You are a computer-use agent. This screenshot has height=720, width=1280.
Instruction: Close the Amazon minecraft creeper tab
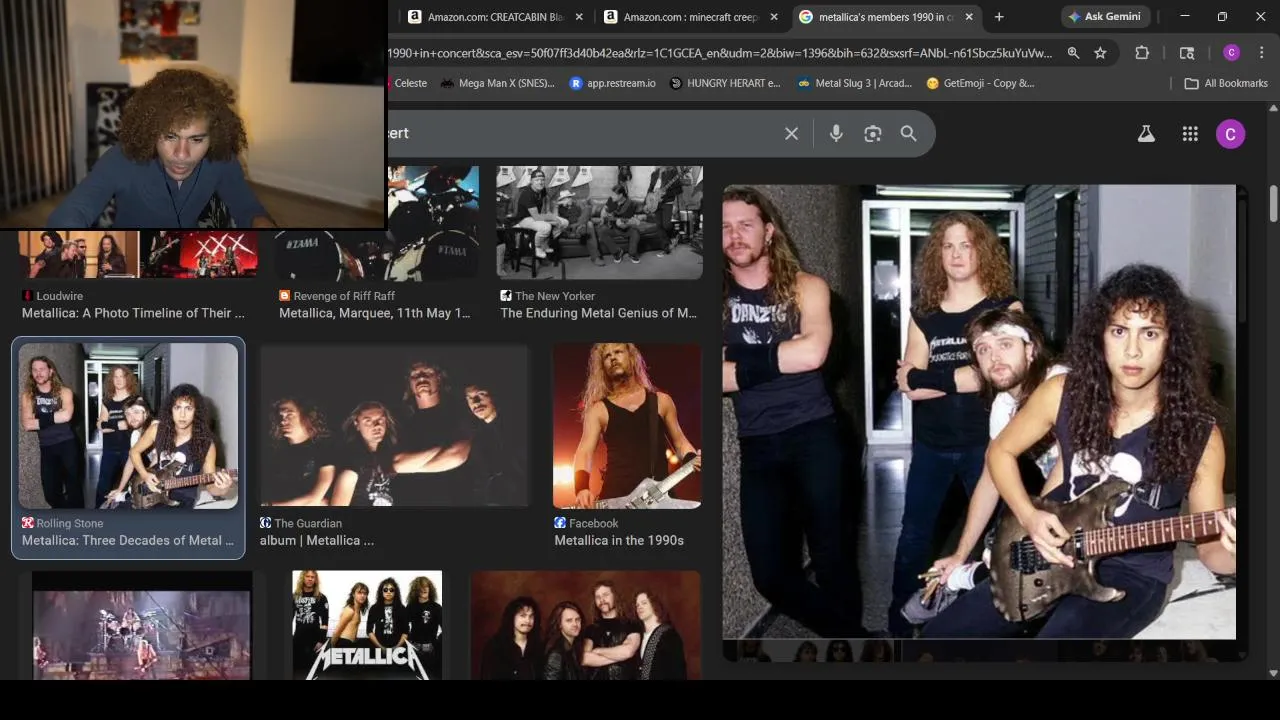click(x=774, y=17)
